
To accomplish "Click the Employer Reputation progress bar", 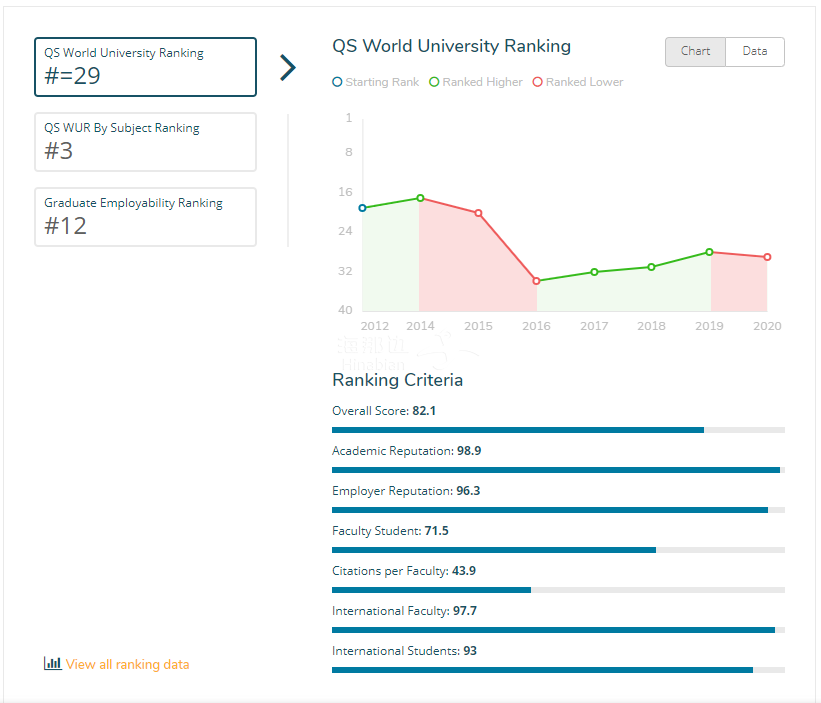I will (558, 510).
